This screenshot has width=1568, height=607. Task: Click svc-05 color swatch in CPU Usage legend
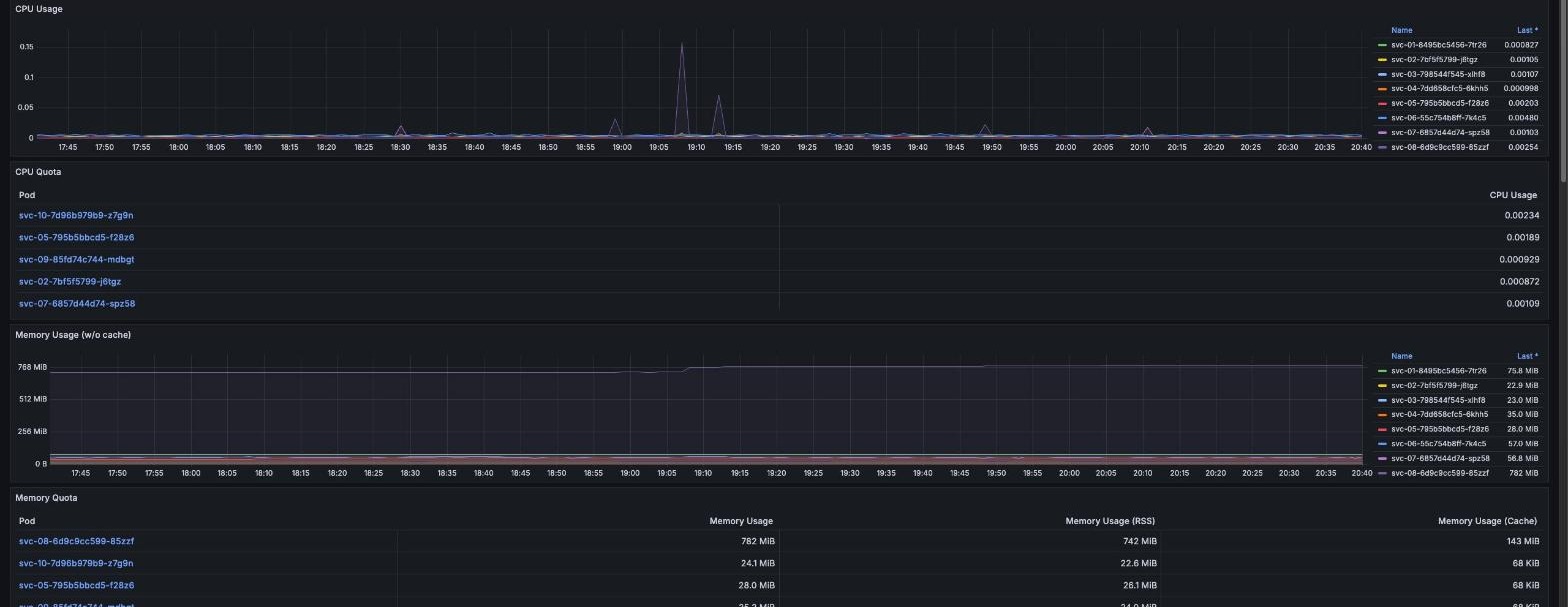click(1382, 103)
